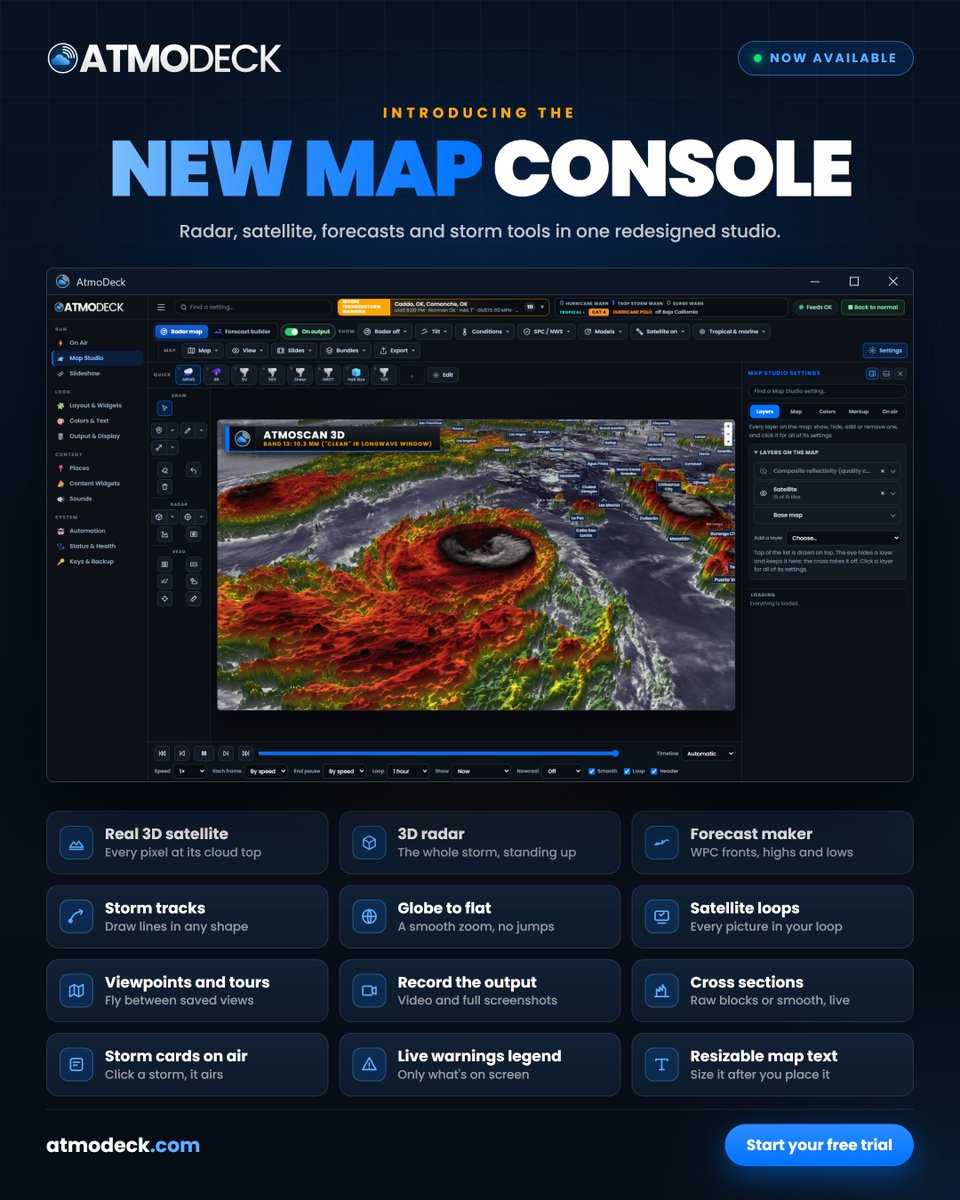Click the quick presets Edit button
Image resolution: width=960 pixels, height=1200 pixels.
[x=443, y=375]
